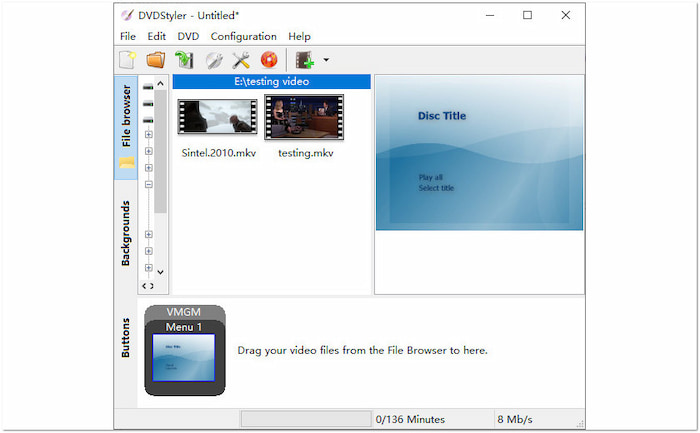Click the Sintel.2010.mkv file name

click(x=219, y=153)
